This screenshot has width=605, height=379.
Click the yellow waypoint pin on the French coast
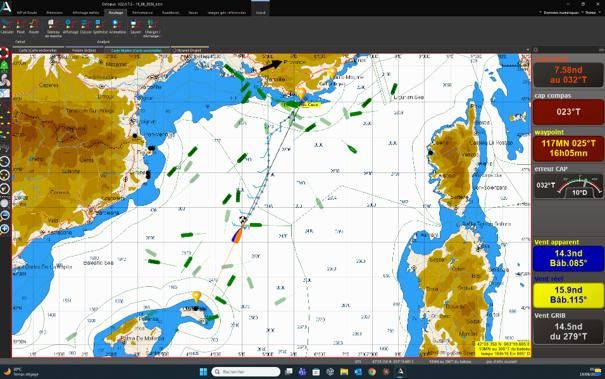click(301, 93)
